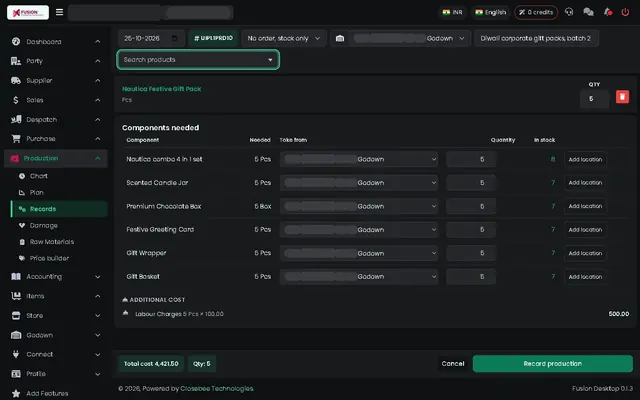Click the Accounting book icon
The height and width of the screenshot is (400, 640).
point(16,276)
